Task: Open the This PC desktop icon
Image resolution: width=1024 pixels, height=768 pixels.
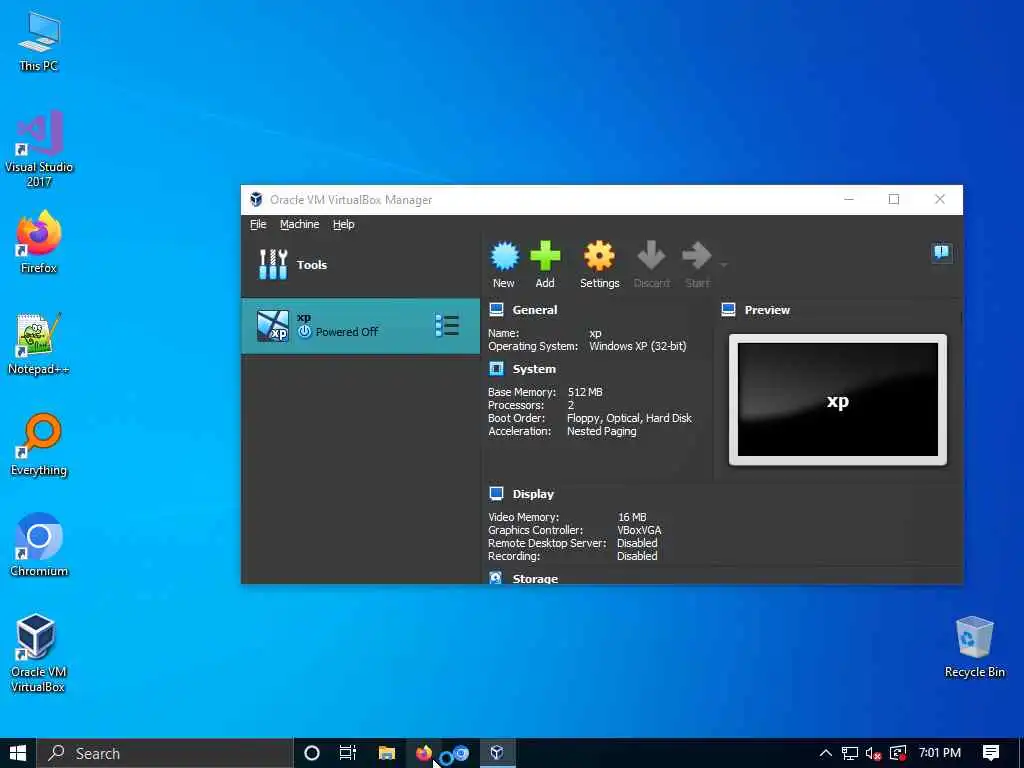Action: point(39,40)
